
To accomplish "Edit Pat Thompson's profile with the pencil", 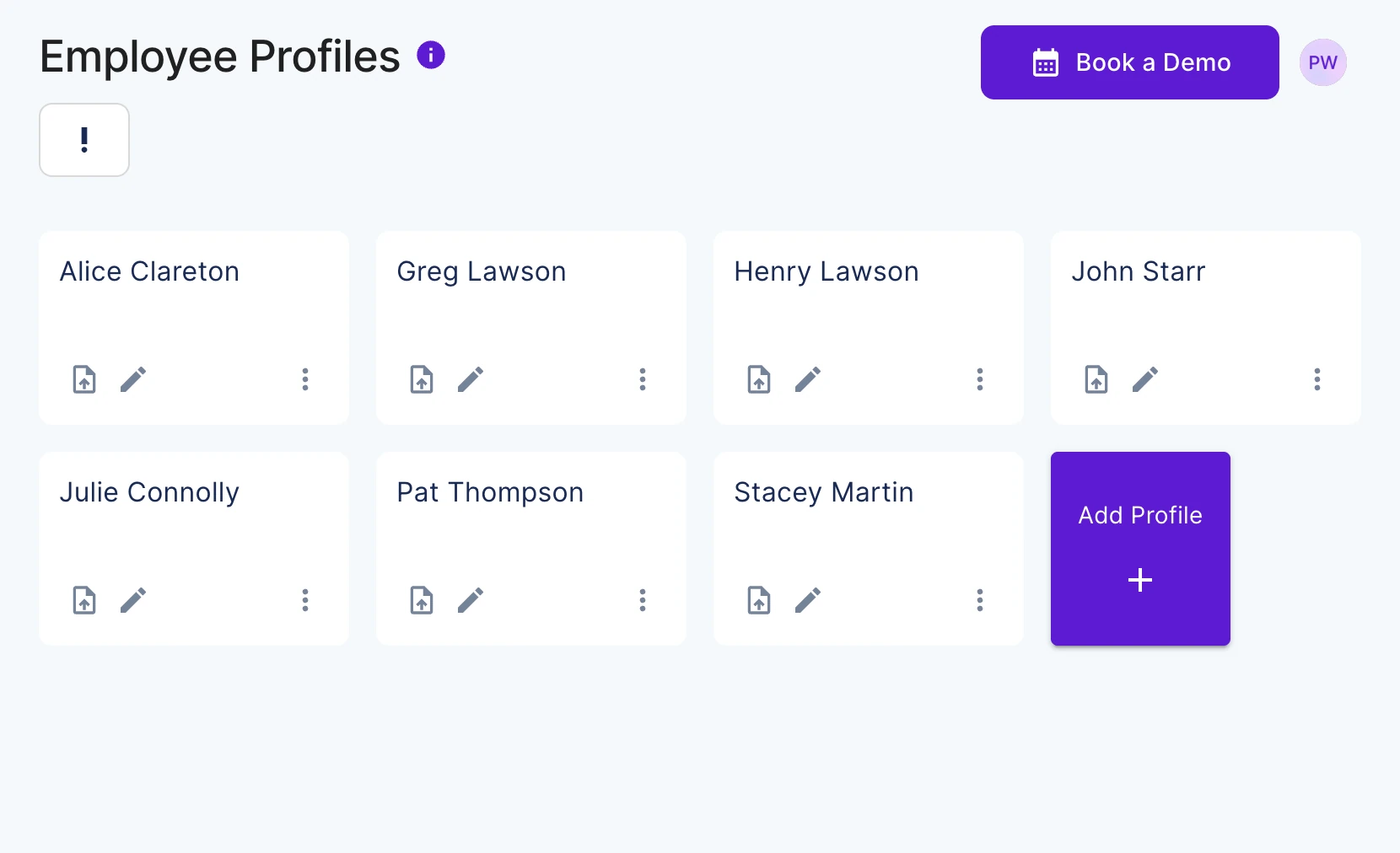I will pos(471,600).
